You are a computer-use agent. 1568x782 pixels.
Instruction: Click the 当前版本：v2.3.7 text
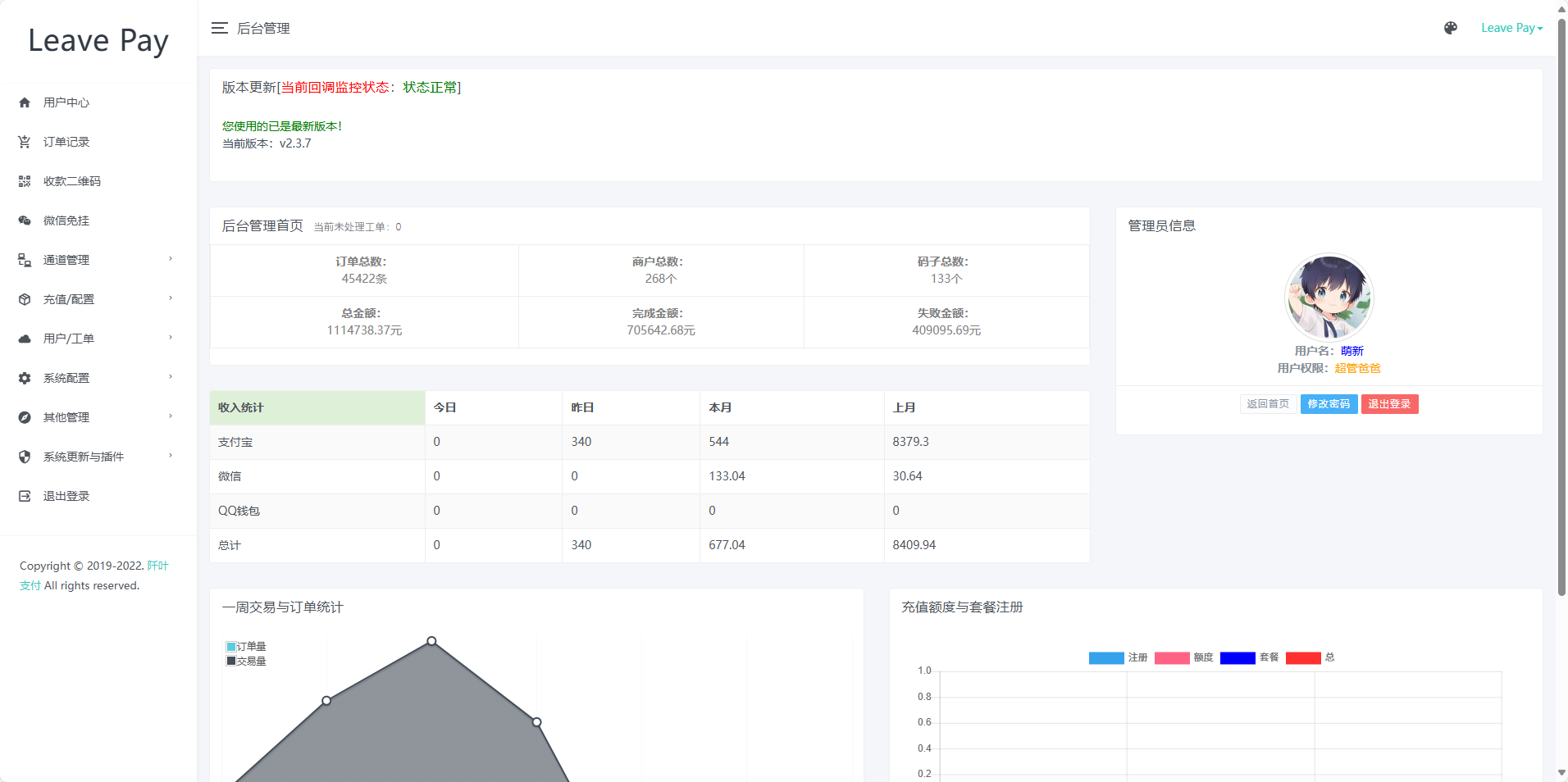coord(267,143)
